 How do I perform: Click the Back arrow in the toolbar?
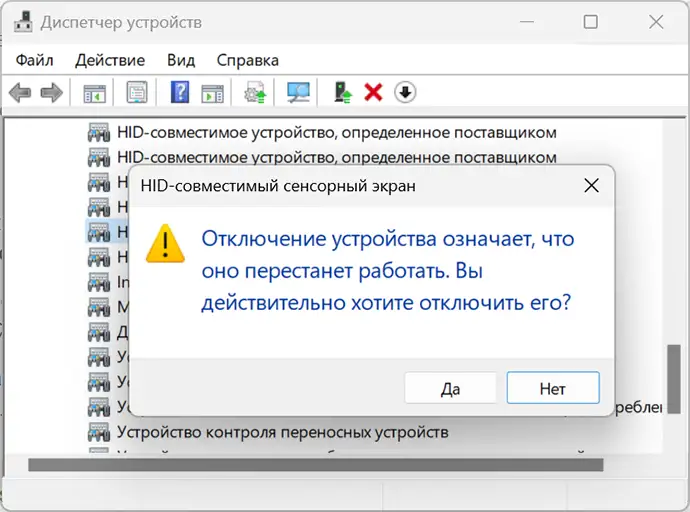(x=20, y=93)
